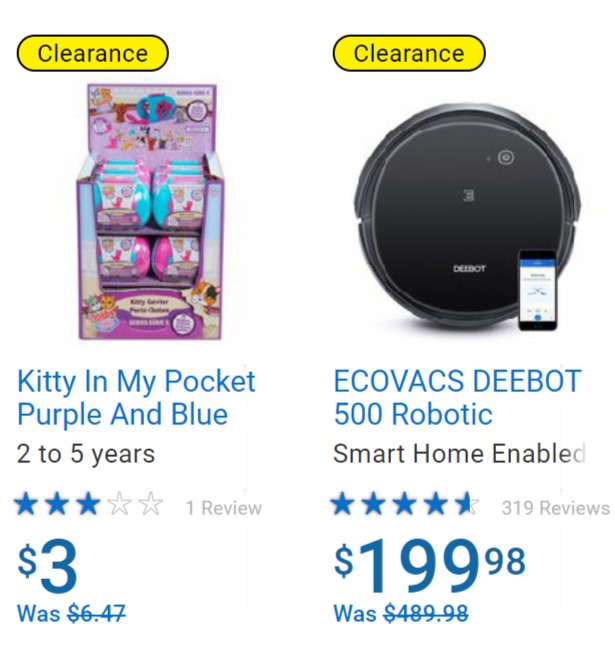Image resolution: width=615 pixels, height=645 pixels.
Task: Click the Was $6.47 original price
Action: click(x=71, y=613)
